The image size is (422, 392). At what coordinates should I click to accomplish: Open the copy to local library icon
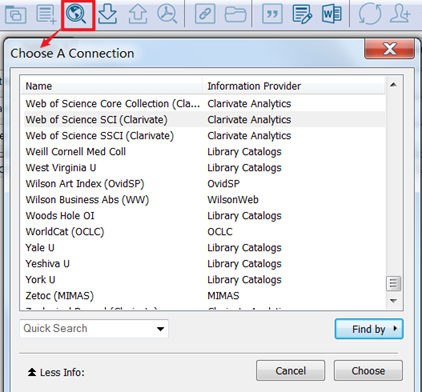tap(15, 14)
